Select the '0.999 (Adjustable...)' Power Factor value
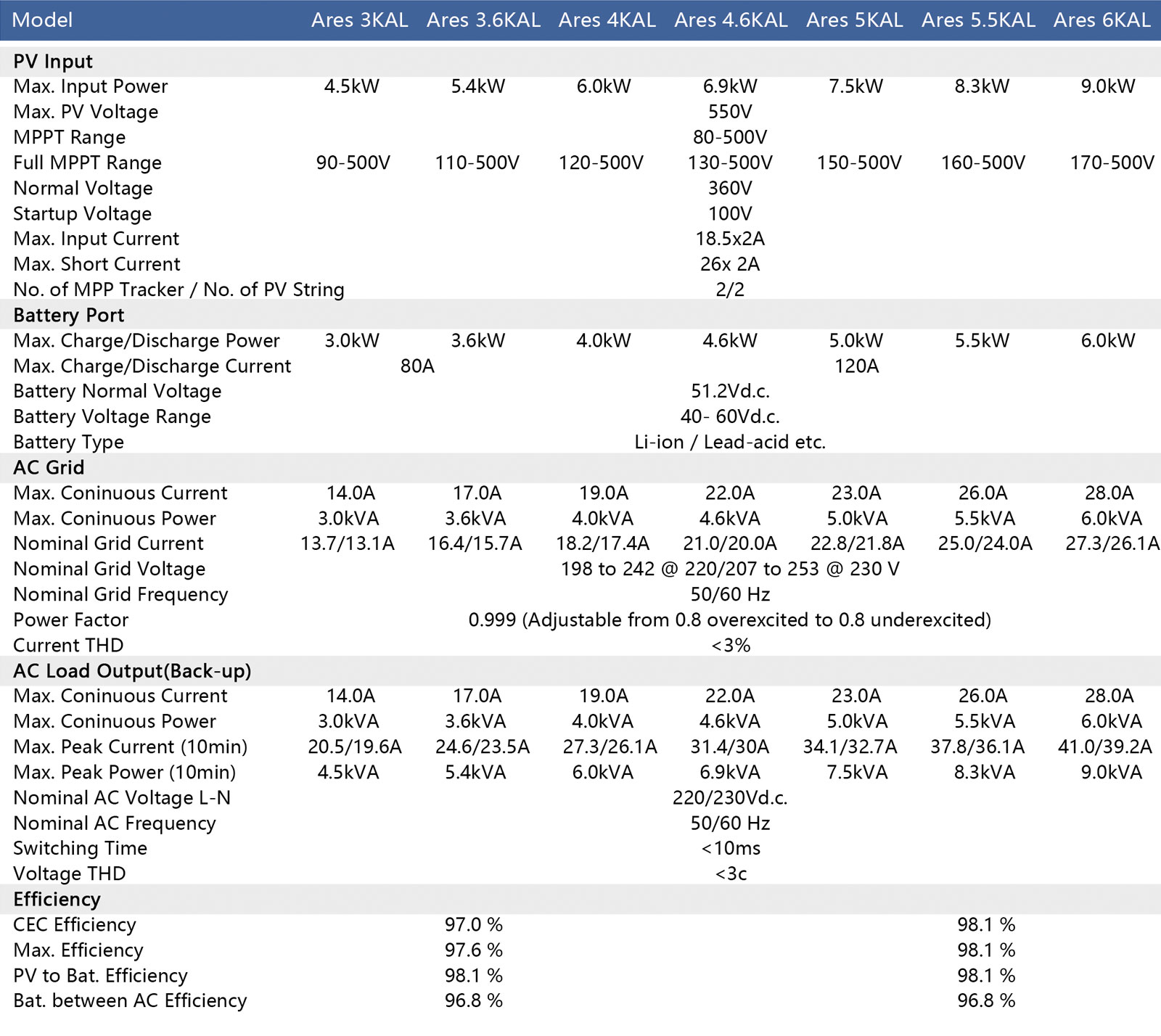1161x1036 pixels. pos(730,620)
